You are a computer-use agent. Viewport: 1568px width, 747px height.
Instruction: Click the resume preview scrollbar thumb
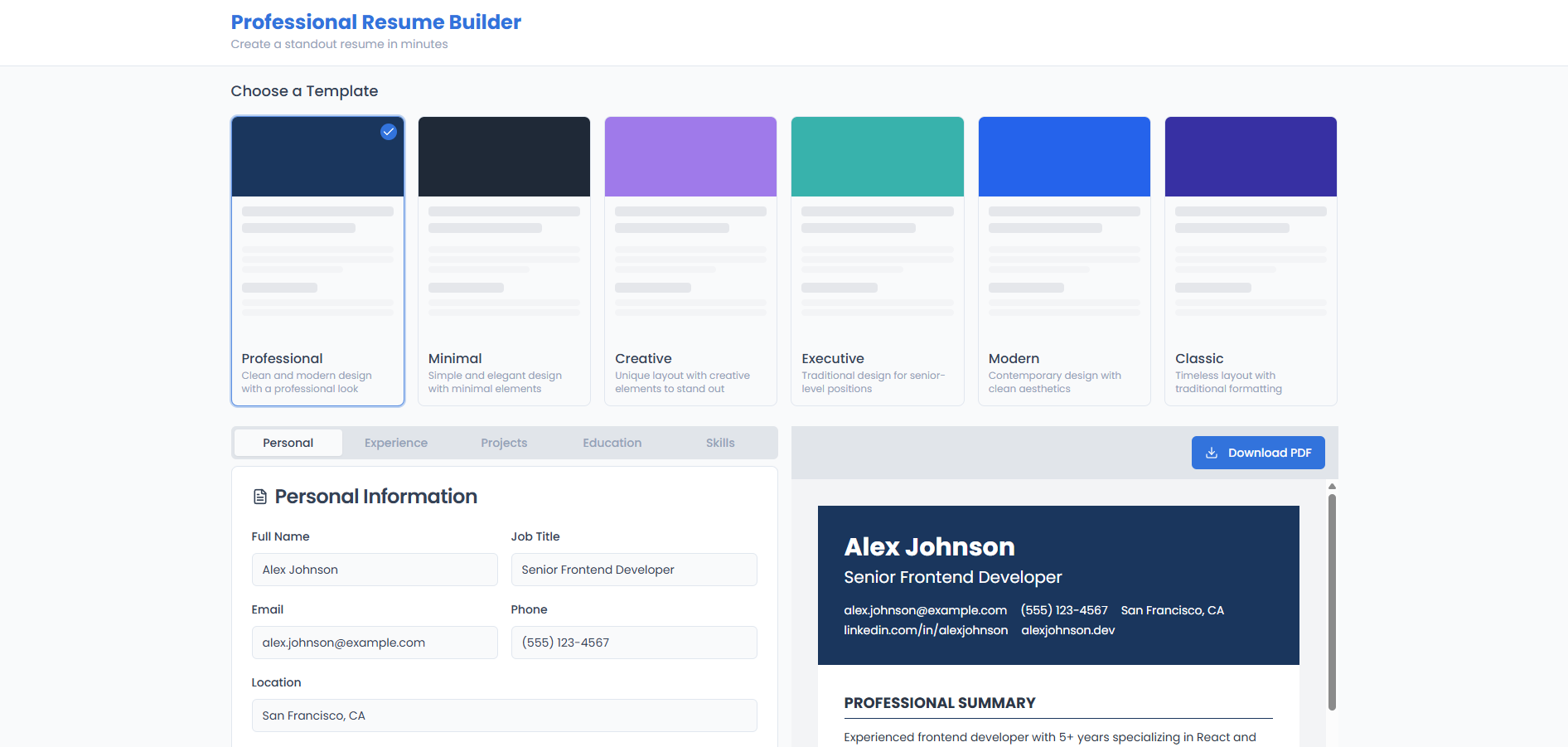(1332, 602)
